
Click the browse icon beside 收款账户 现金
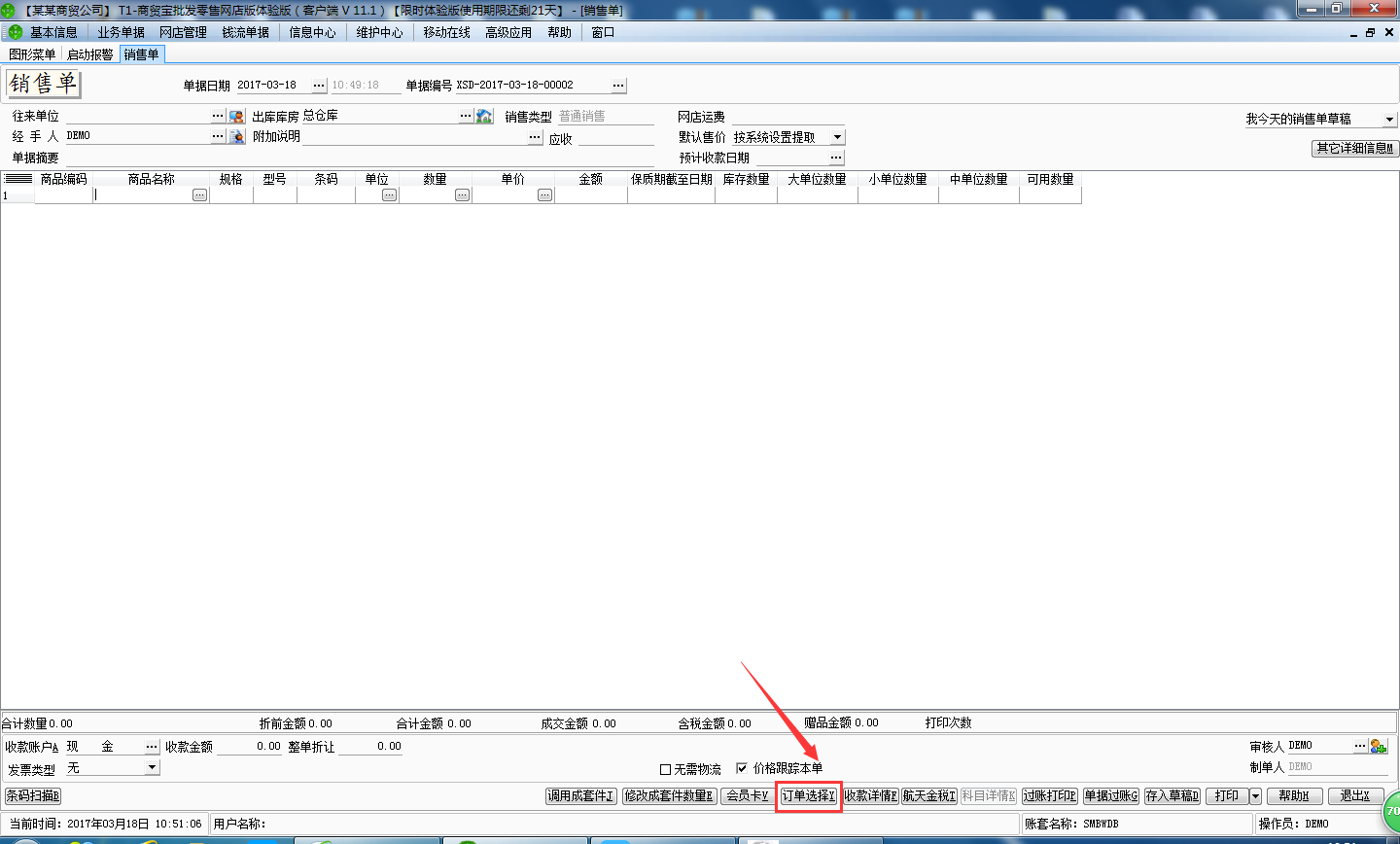pyautogui.click(x=153, y=745)
